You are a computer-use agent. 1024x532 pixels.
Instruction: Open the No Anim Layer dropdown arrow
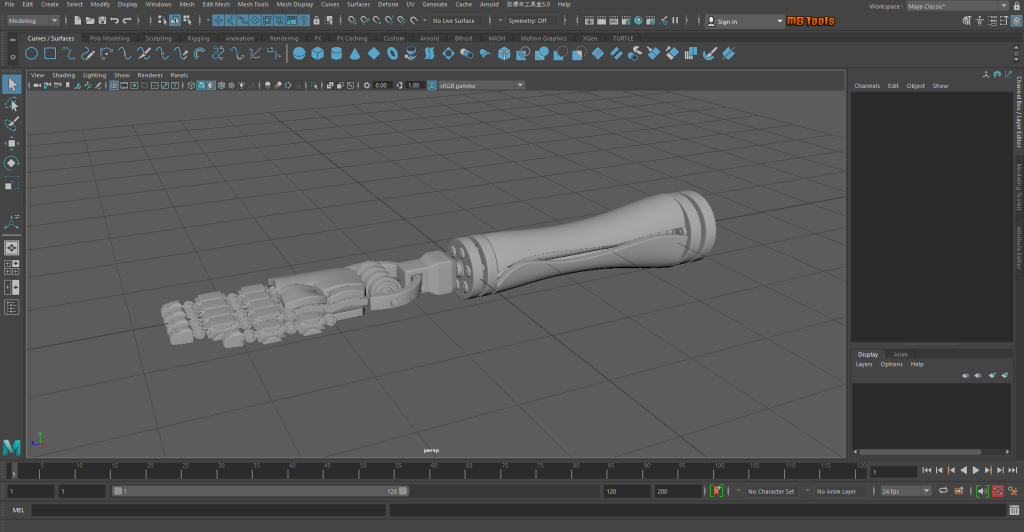click(808, 491)
